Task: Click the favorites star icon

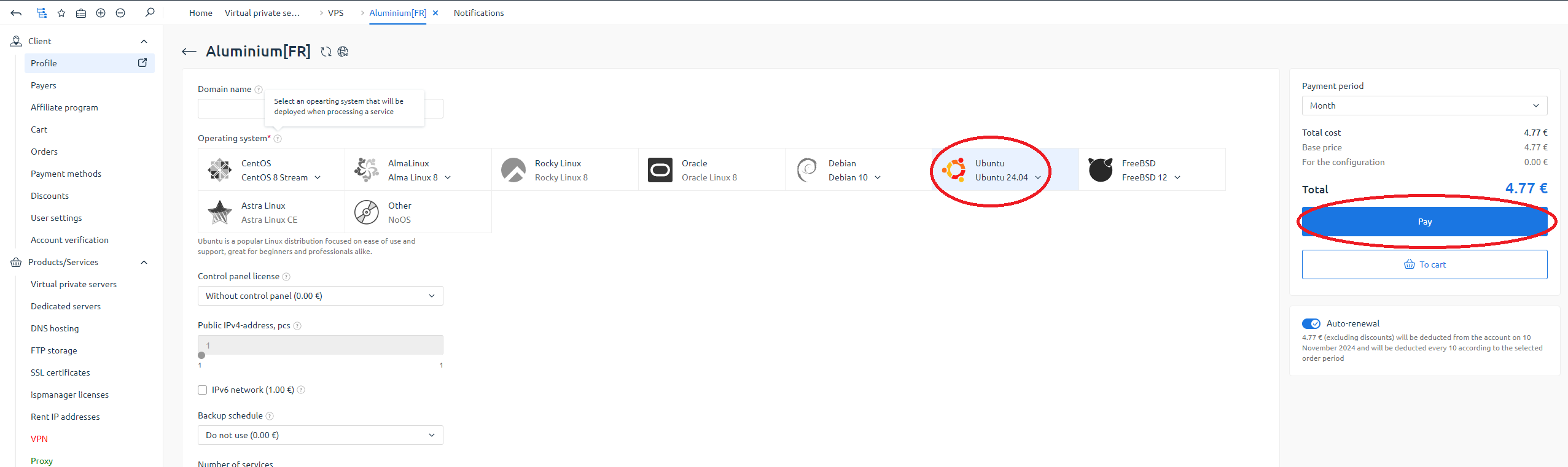Action: pyautogui.click(x=61, y=13)
